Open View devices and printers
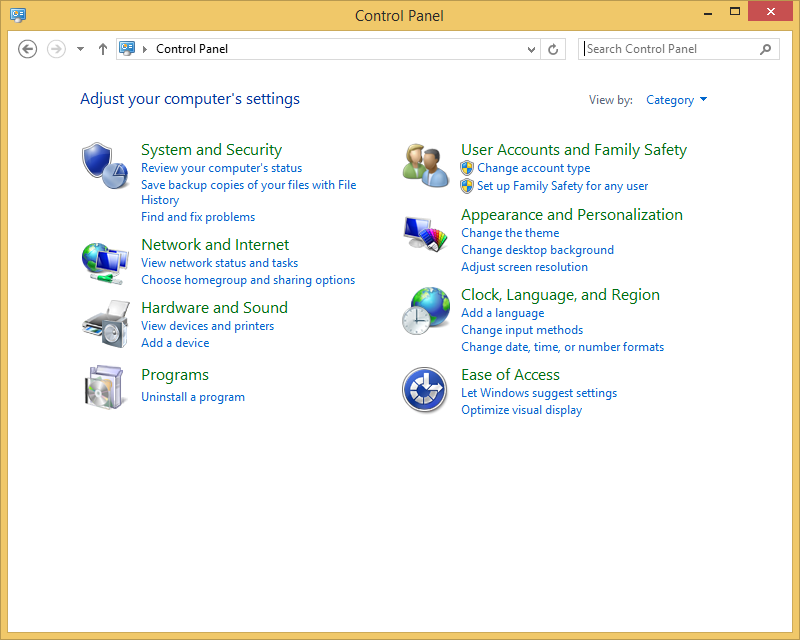 pos(208,326)
